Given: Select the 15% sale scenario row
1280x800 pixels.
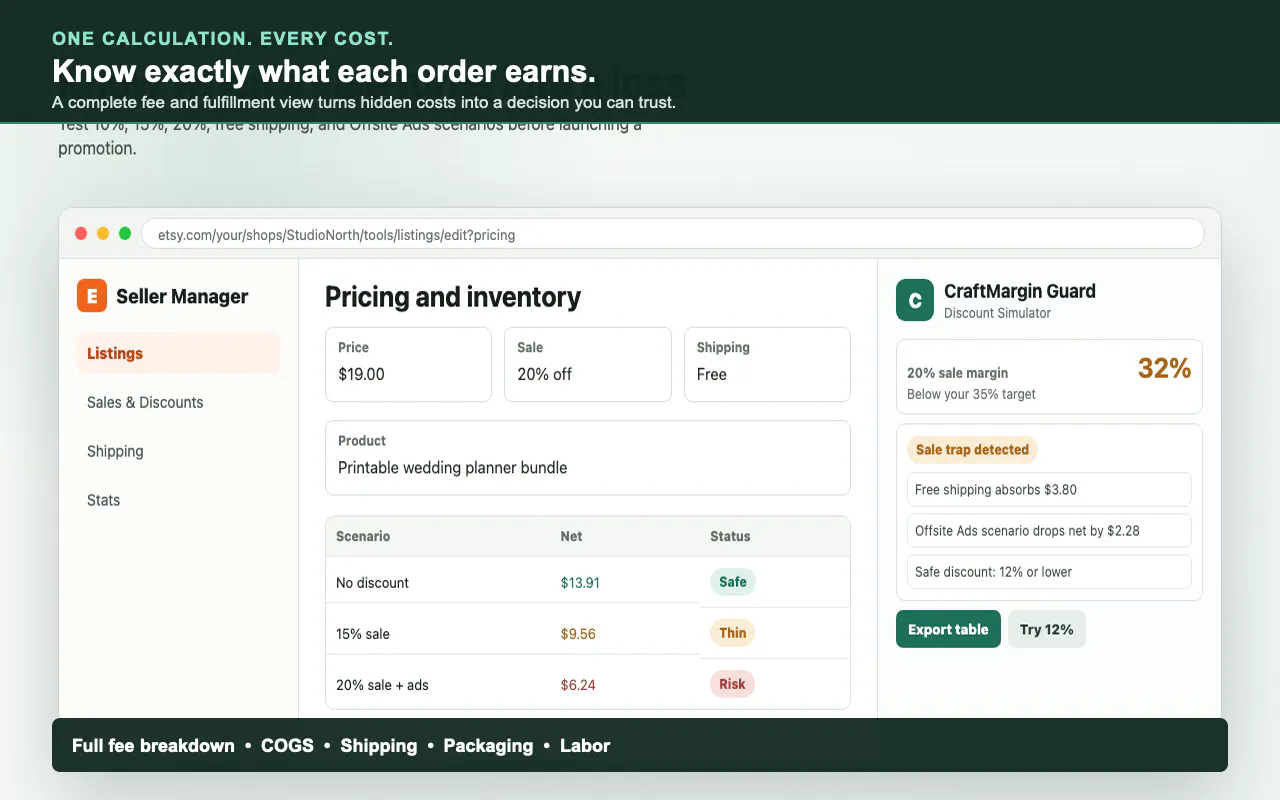Looking at the screenshot, I should pyautogui.click(x=588, y=633).
